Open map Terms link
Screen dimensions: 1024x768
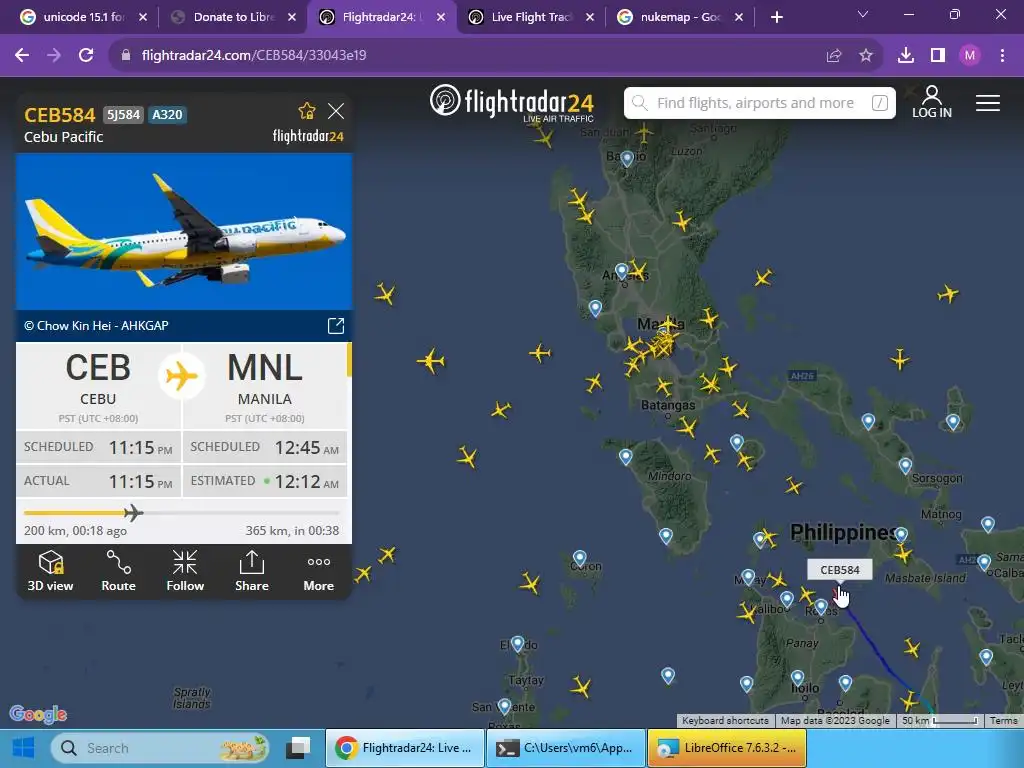pyautogui.click(x=1003, y=720)
